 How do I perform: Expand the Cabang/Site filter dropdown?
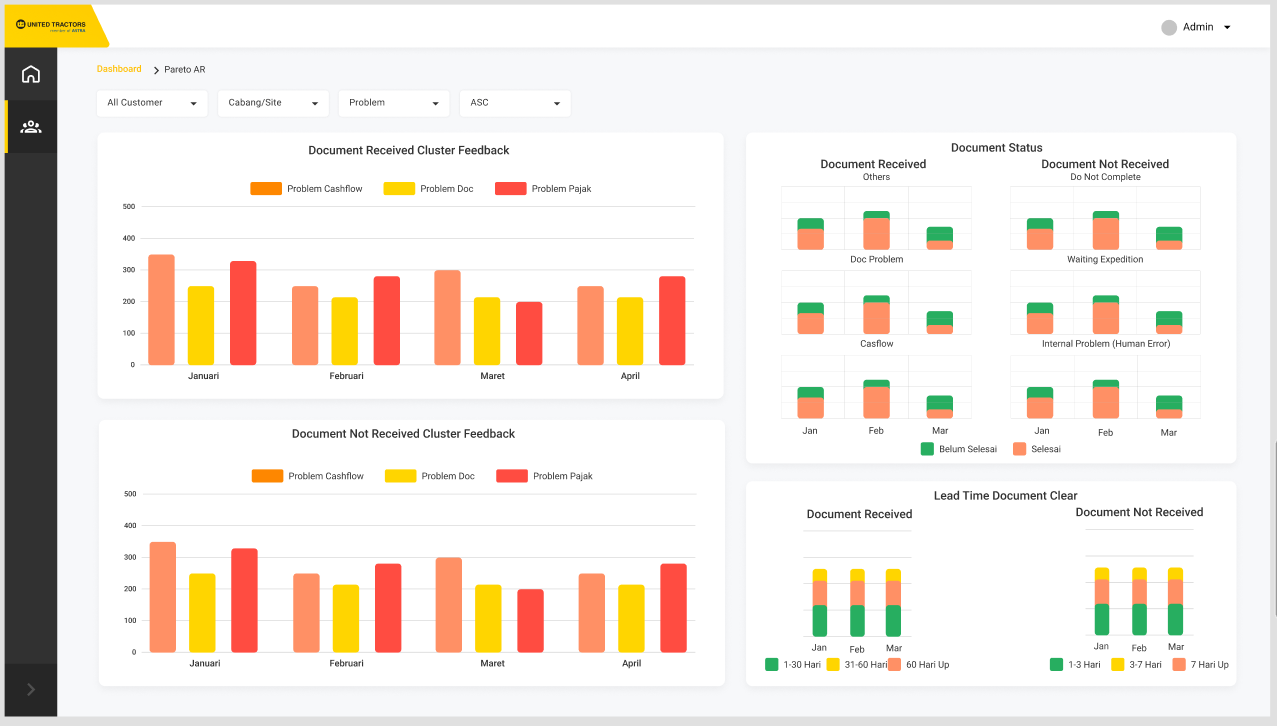click(273, 103)
